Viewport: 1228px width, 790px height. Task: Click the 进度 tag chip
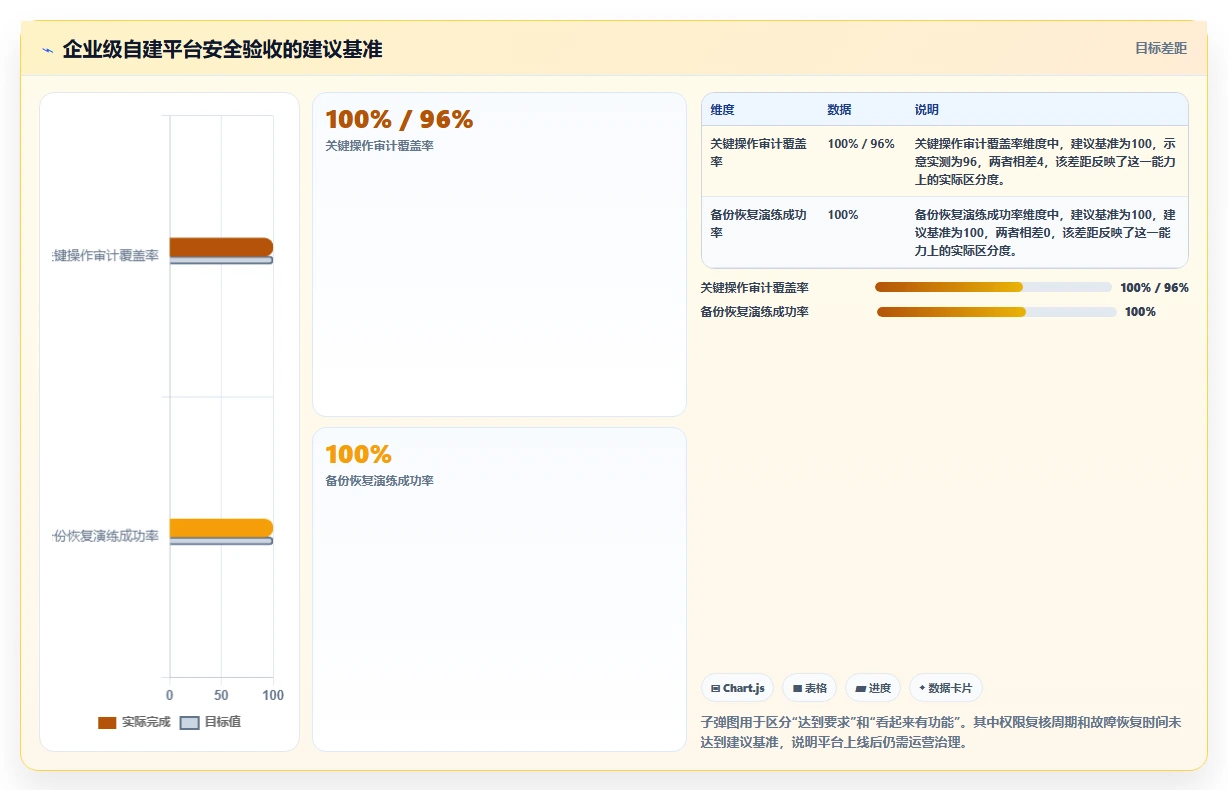click(x=873, y=688)
